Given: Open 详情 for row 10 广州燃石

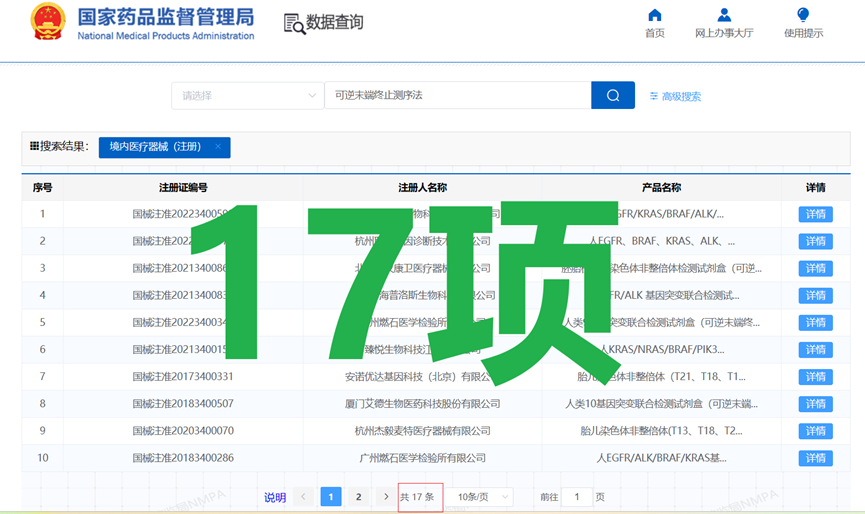Looking at the screenshot, I should [x=814, y=458].
